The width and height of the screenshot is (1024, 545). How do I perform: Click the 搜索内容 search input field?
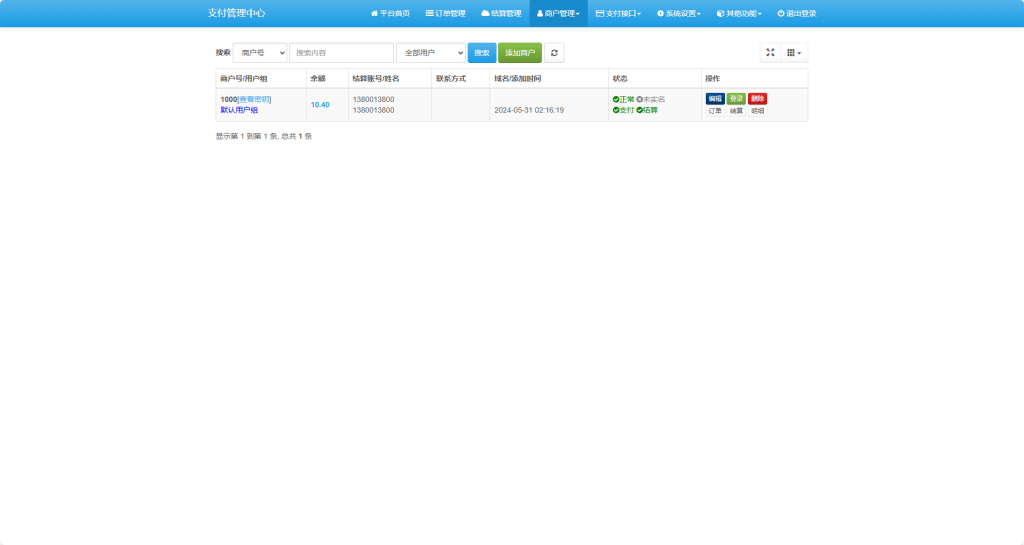click(x=341, y=53)
